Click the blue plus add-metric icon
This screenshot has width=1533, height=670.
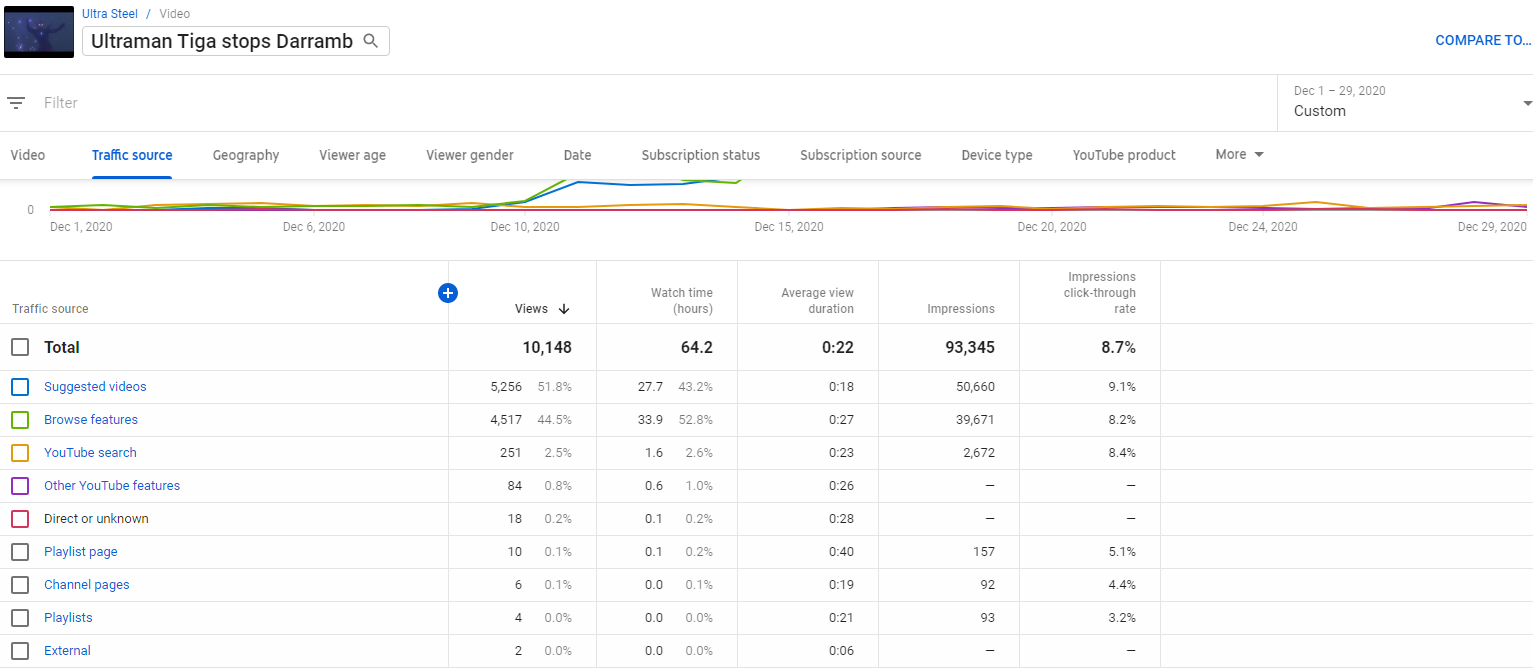(448, 293)
